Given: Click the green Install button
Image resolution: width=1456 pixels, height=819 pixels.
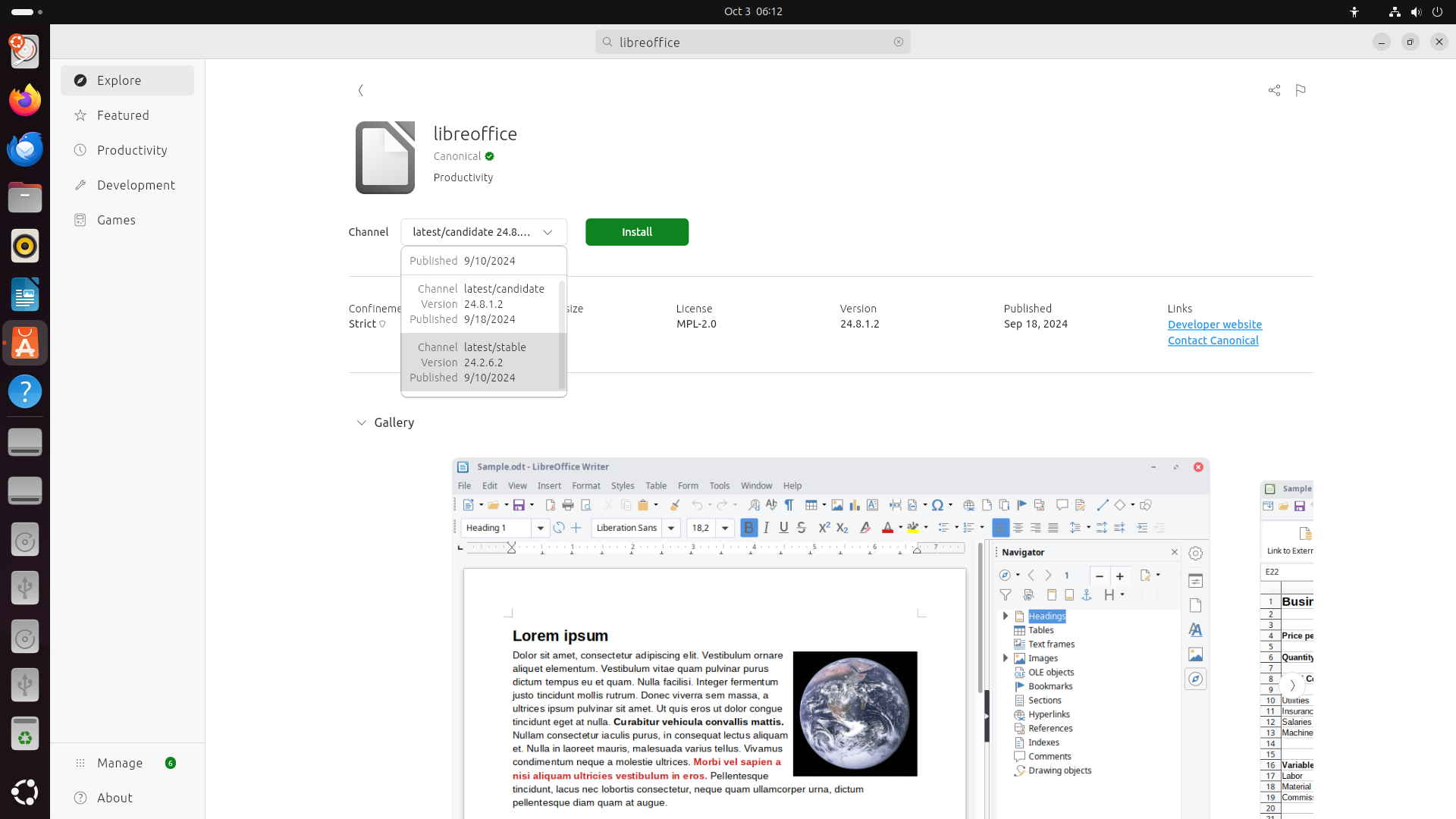Looking at the screenshot, I should 637,232.
